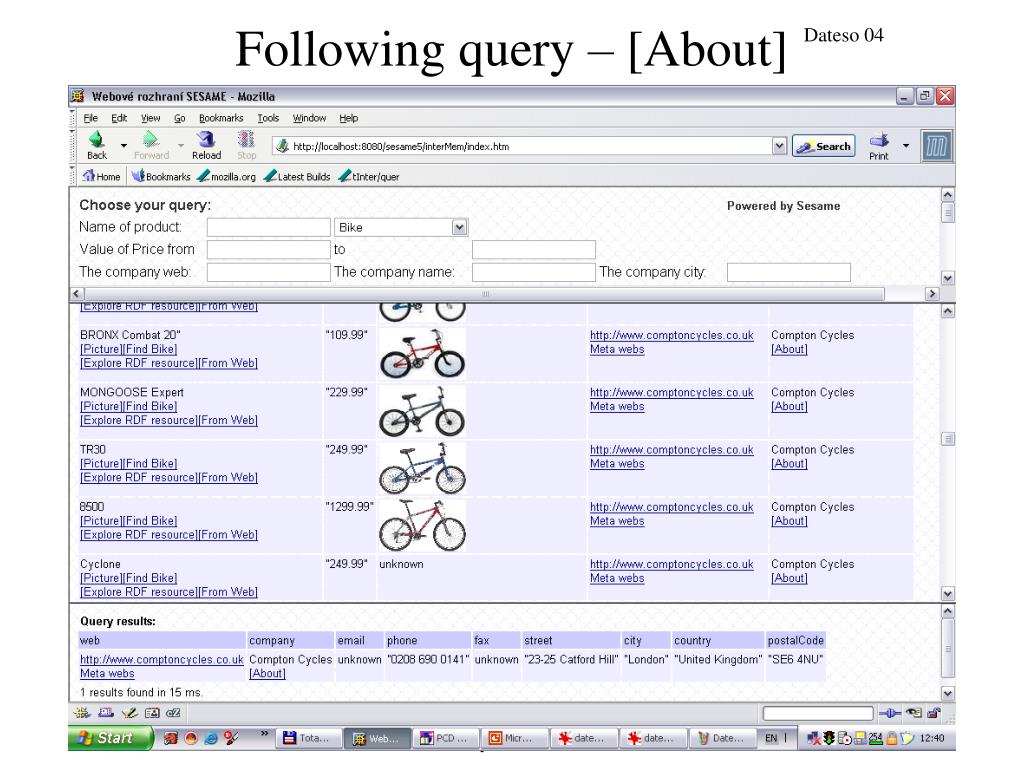Click the 8500 mountain bike picture

pyautogui.click(x=422, y=526)
